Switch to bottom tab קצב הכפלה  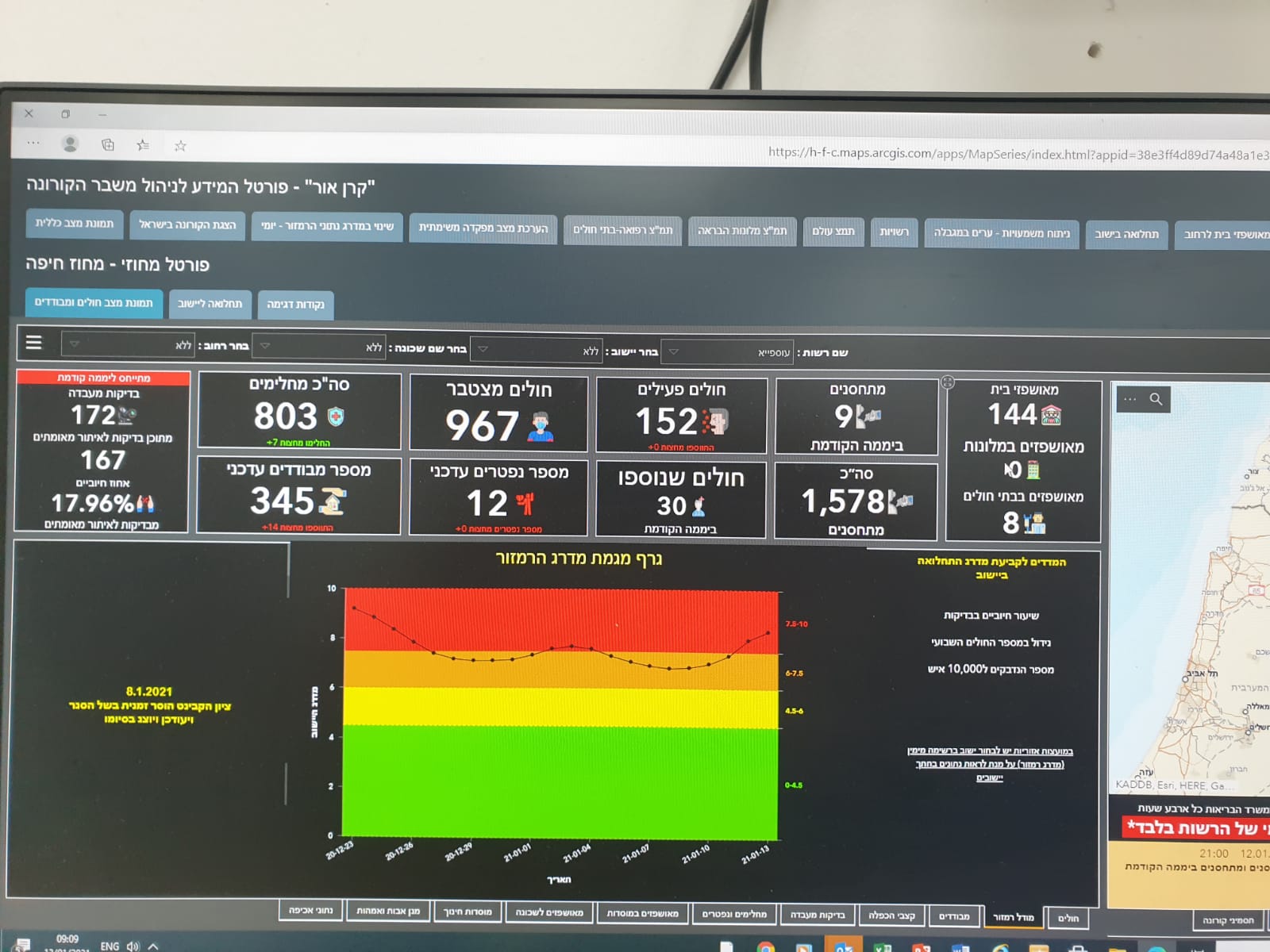[892, 916]
